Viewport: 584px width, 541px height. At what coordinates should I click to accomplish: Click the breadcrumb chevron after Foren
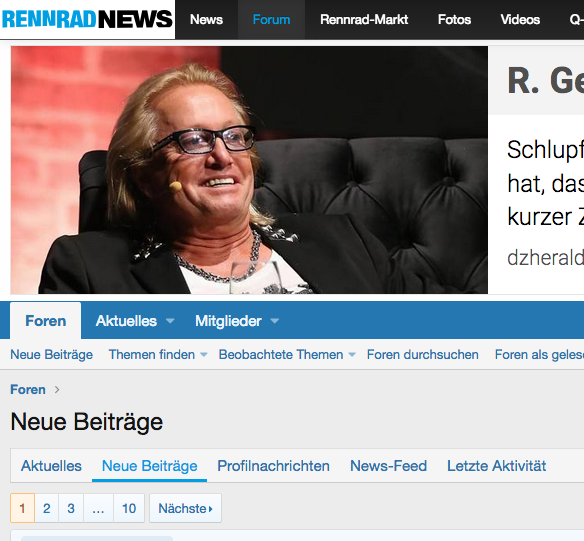point(57,390)
